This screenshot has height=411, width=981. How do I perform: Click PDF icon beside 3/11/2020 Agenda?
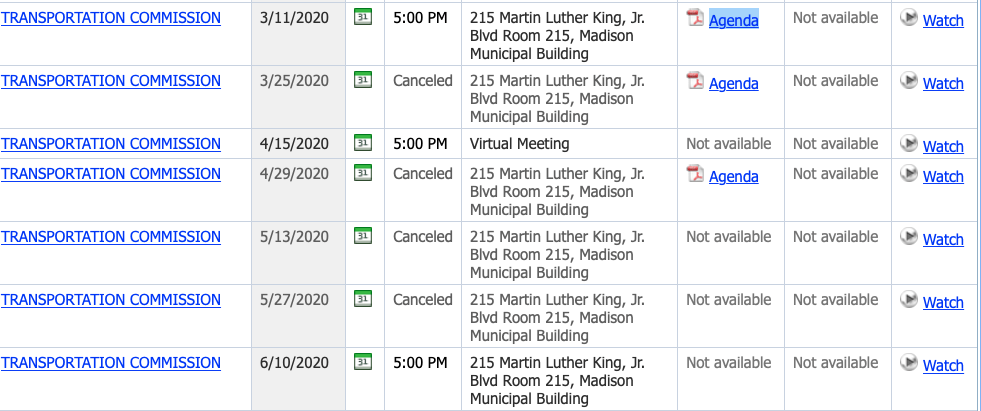coord(696,18)
